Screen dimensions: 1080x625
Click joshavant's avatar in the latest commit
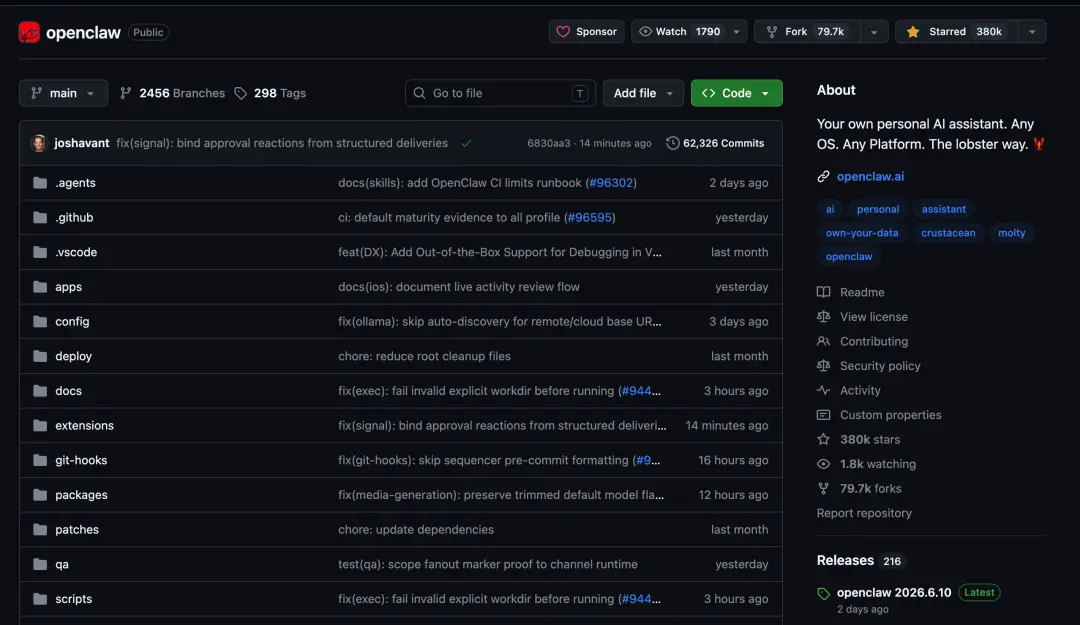click(x=39, y=143)
